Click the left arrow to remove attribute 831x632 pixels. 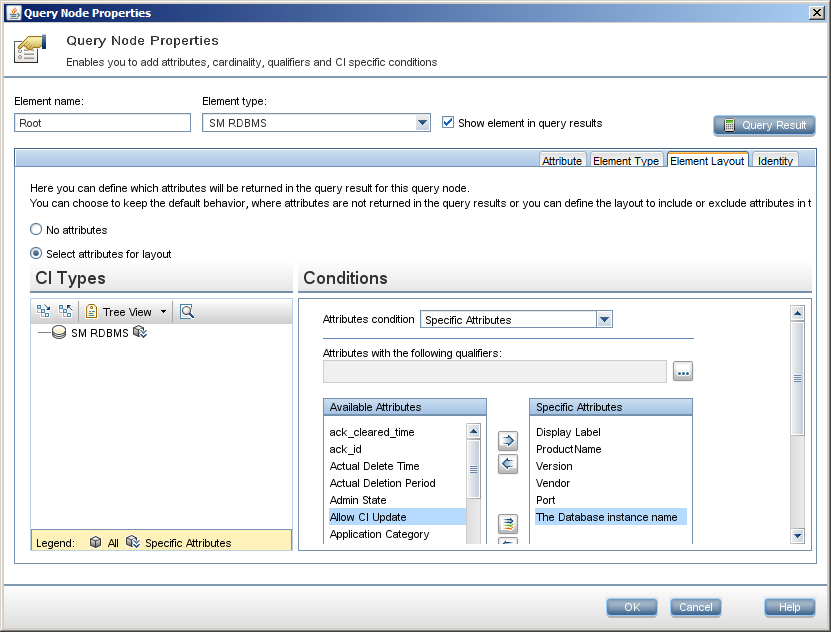508,464
